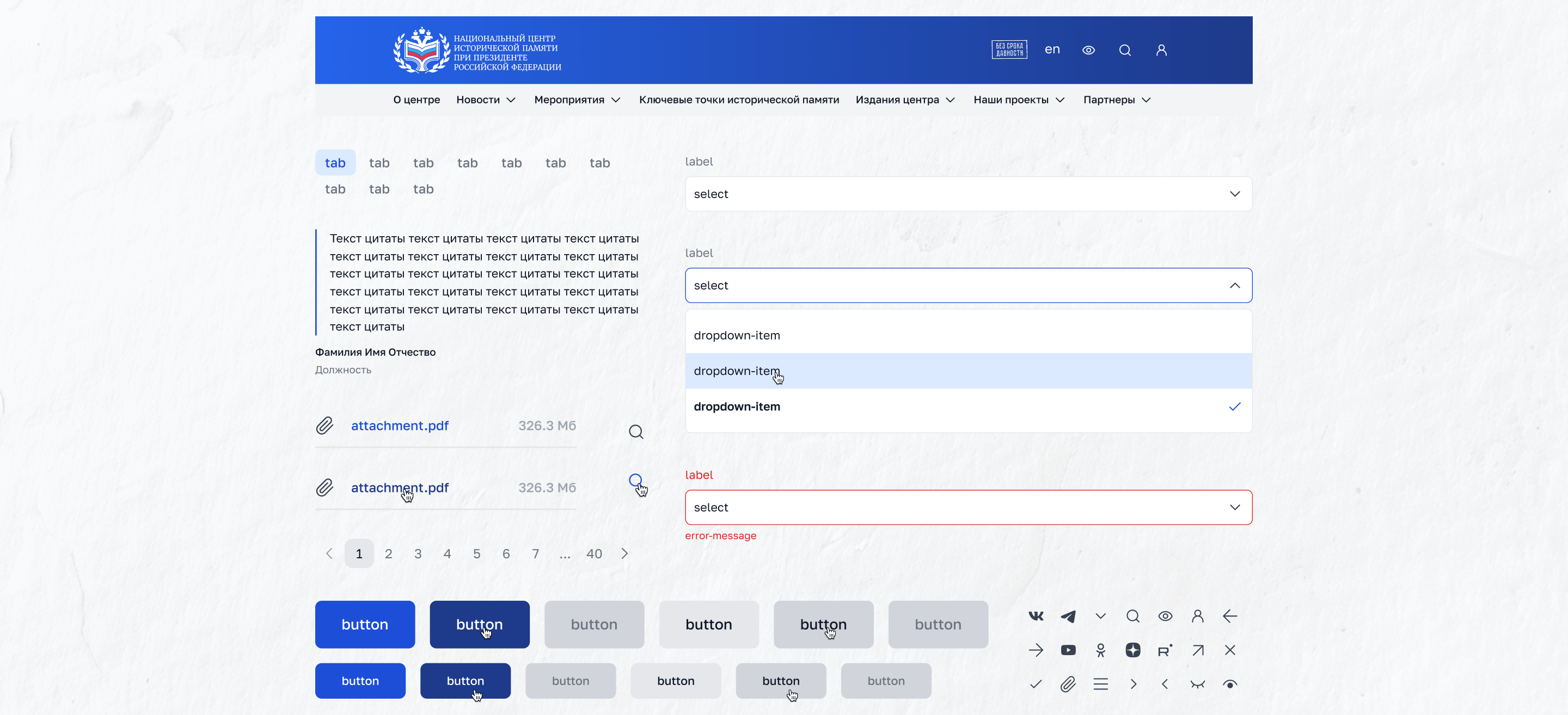
Task: Open the red error select dropdown
Action: 968,507
